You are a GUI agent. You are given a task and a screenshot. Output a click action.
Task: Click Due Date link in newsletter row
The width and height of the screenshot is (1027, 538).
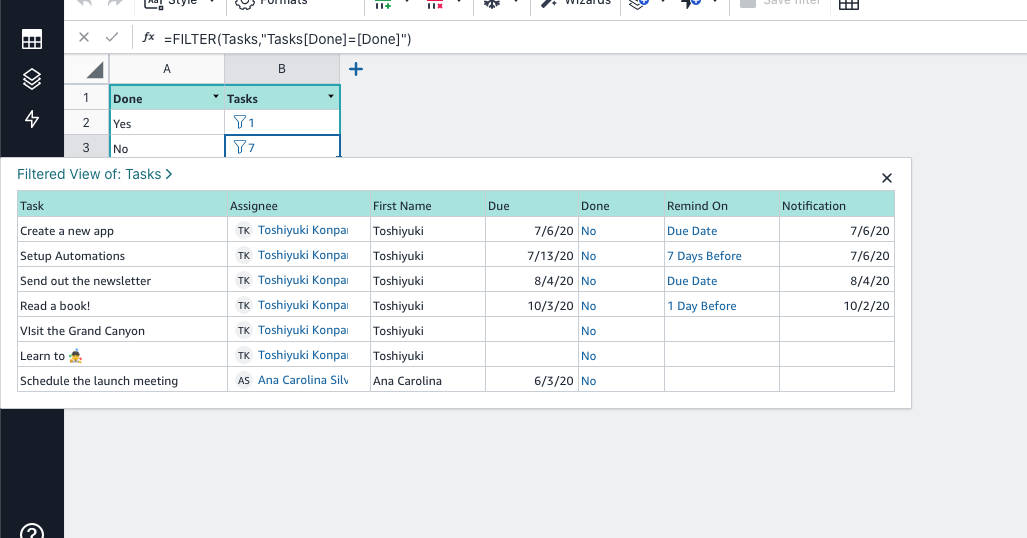692,280
